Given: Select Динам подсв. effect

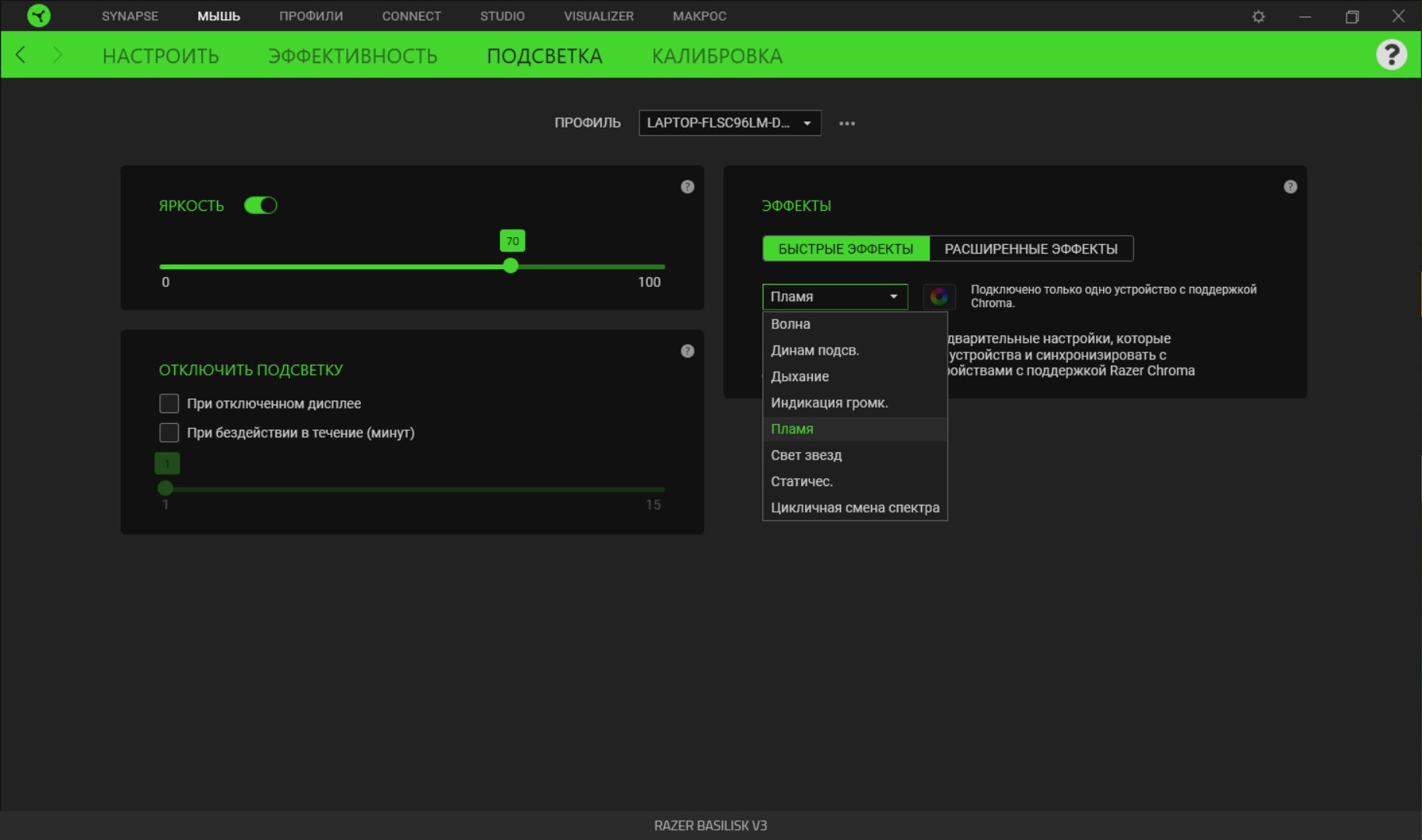Looking at the screenshot, I should (x=855, y=350).
